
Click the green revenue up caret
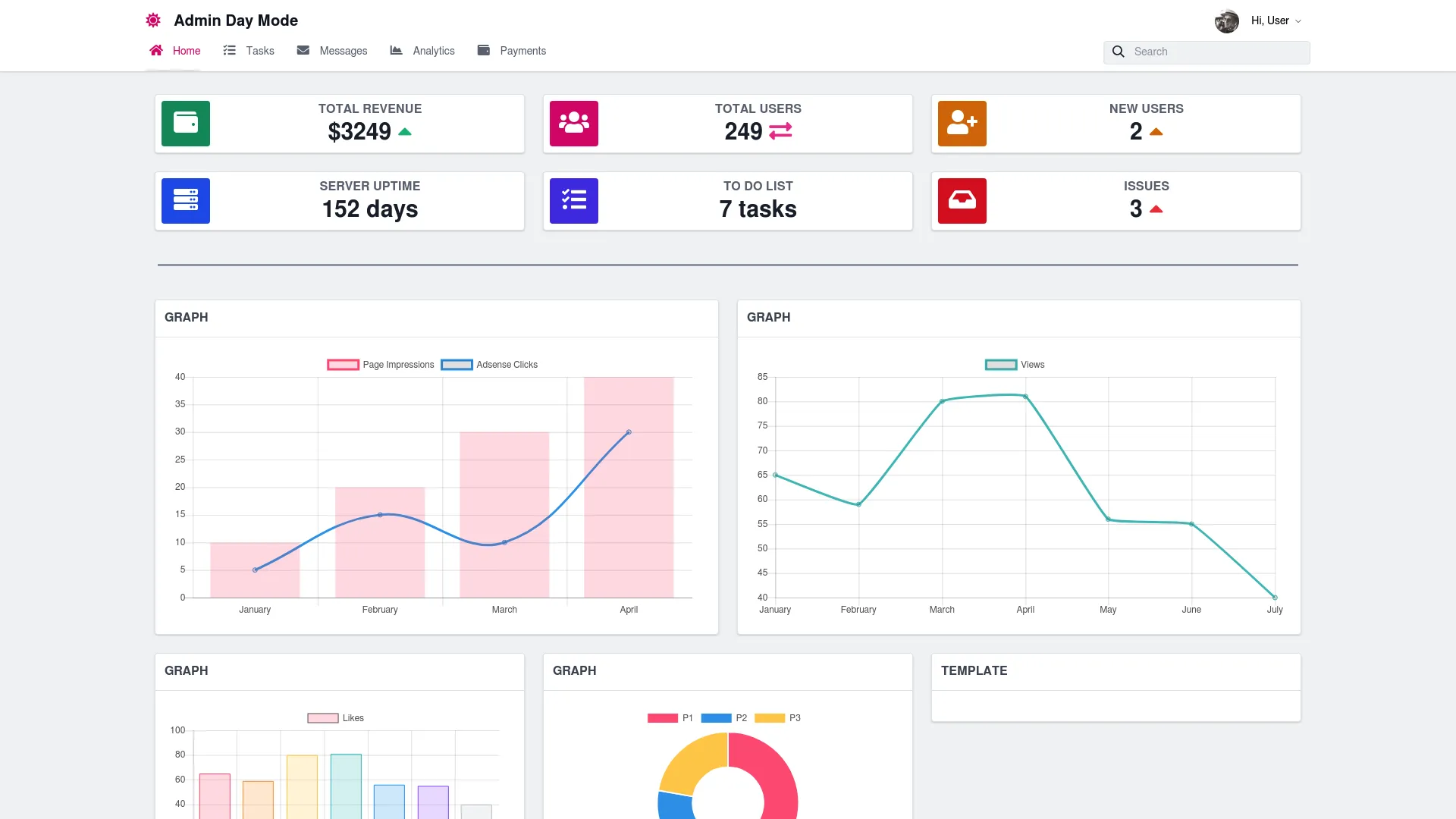point(405,132)
